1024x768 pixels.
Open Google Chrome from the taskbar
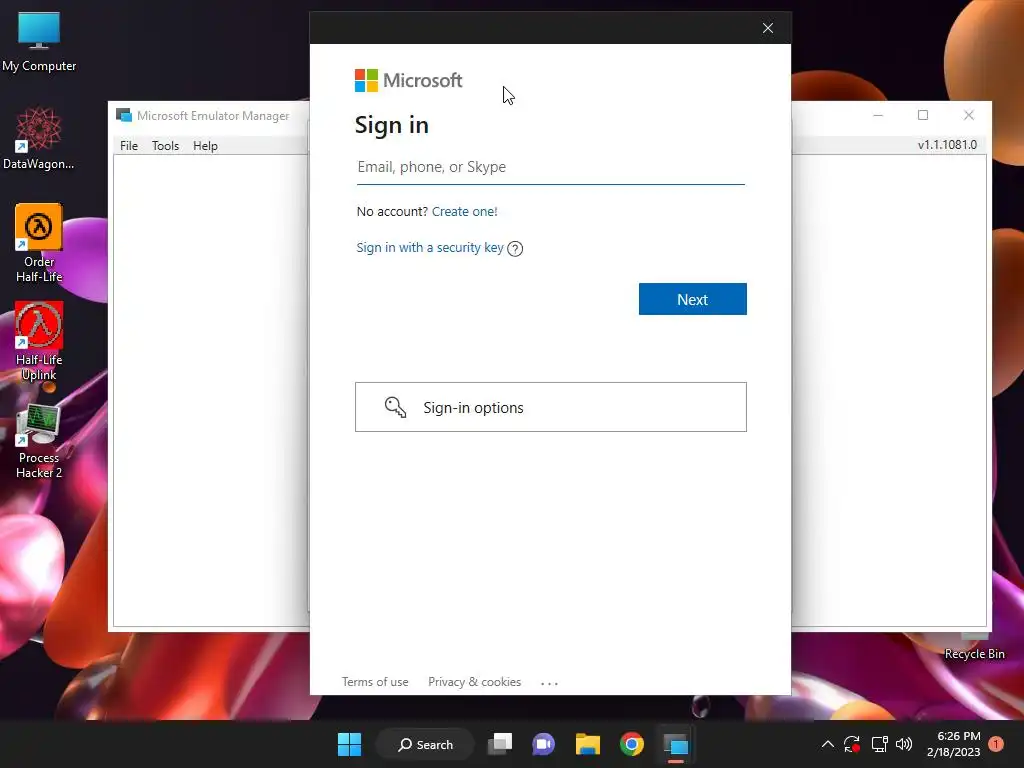[x=632, y=744]
